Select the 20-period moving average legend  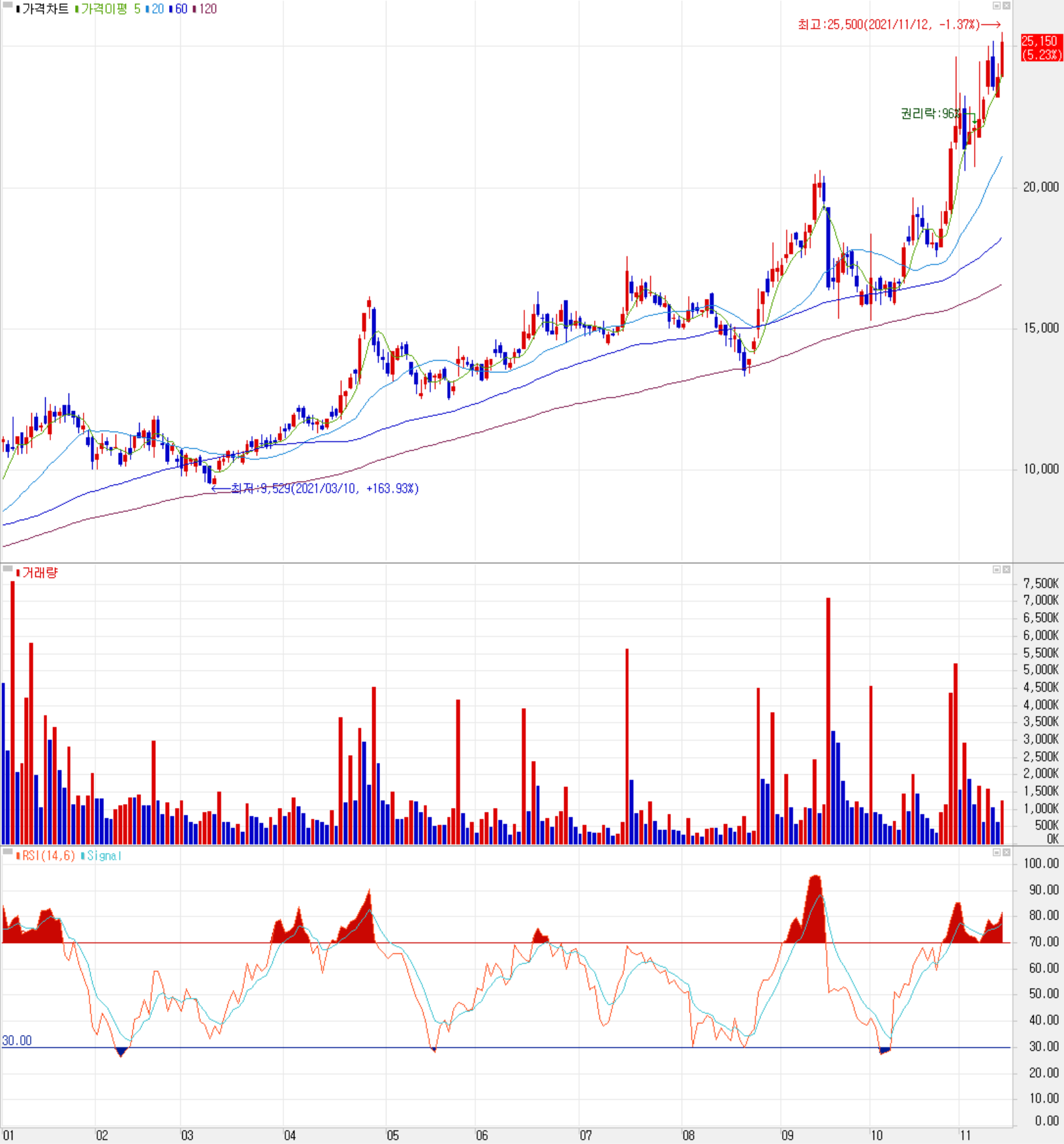click(155, 9)
